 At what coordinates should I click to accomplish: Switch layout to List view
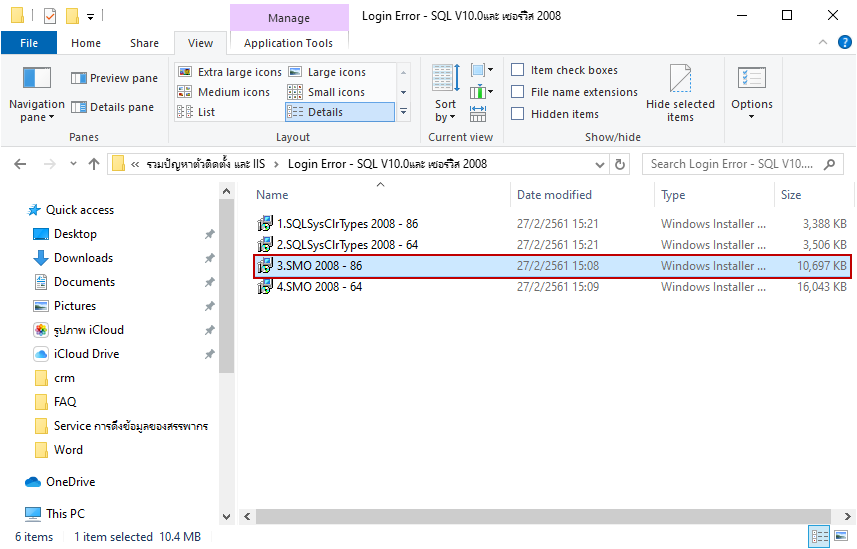click(x=197, y=112)
